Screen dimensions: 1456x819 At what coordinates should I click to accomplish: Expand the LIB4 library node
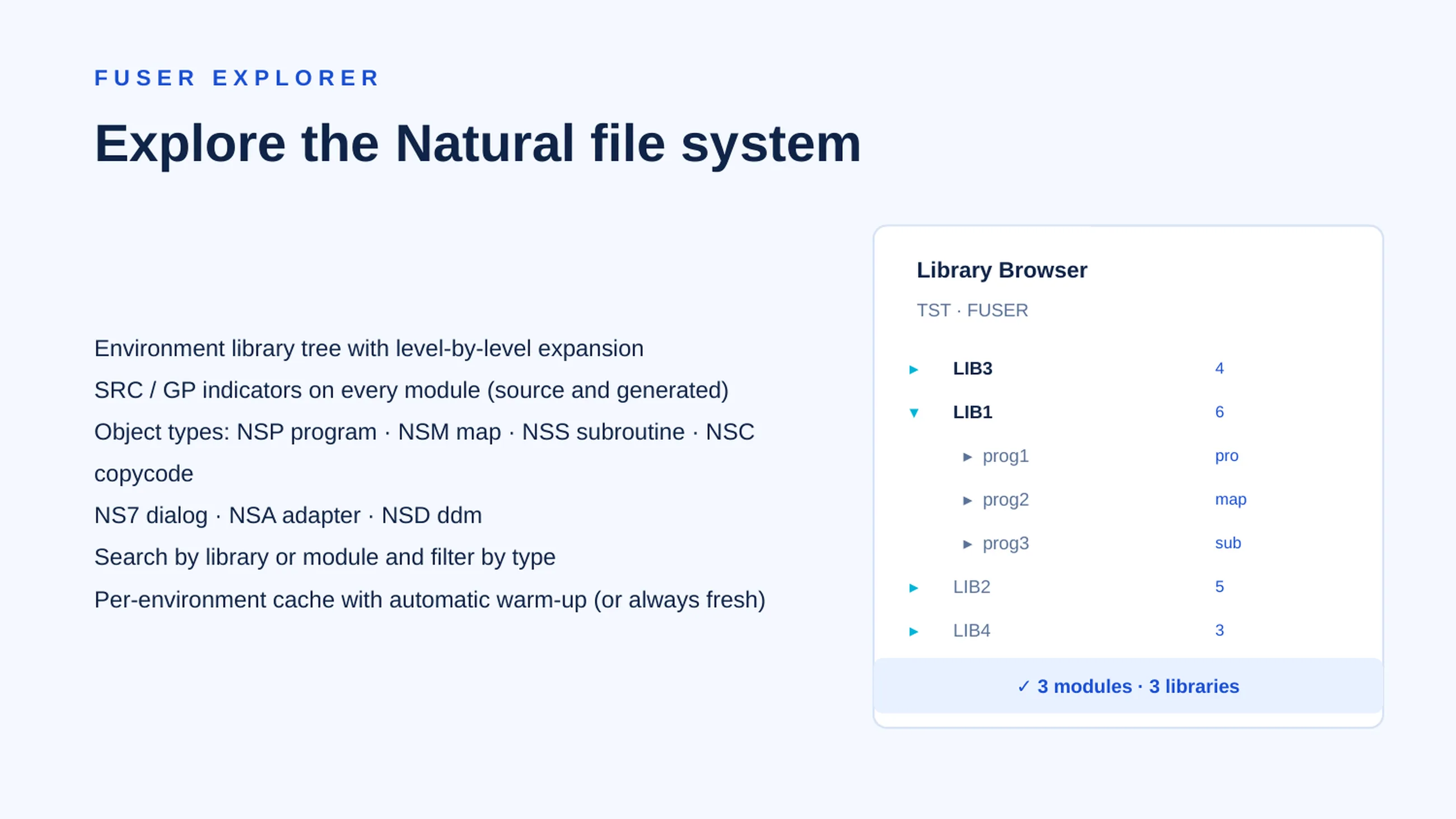tap(913, 631)
